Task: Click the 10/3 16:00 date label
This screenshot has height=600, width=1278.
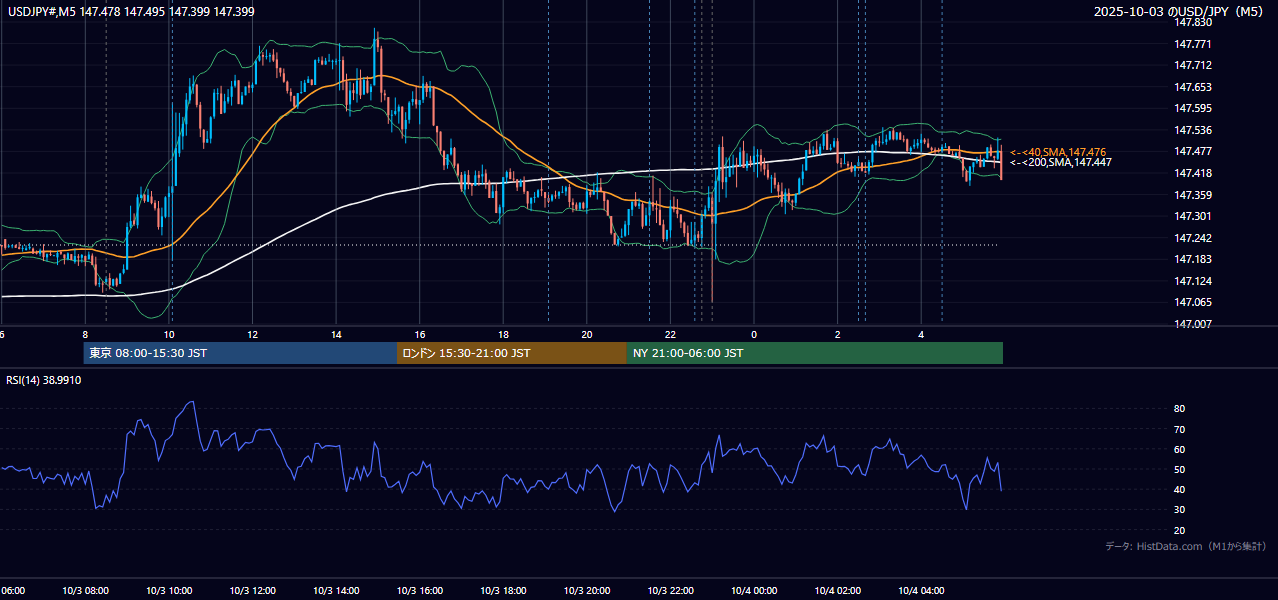Action: click(x=419, y=591)
